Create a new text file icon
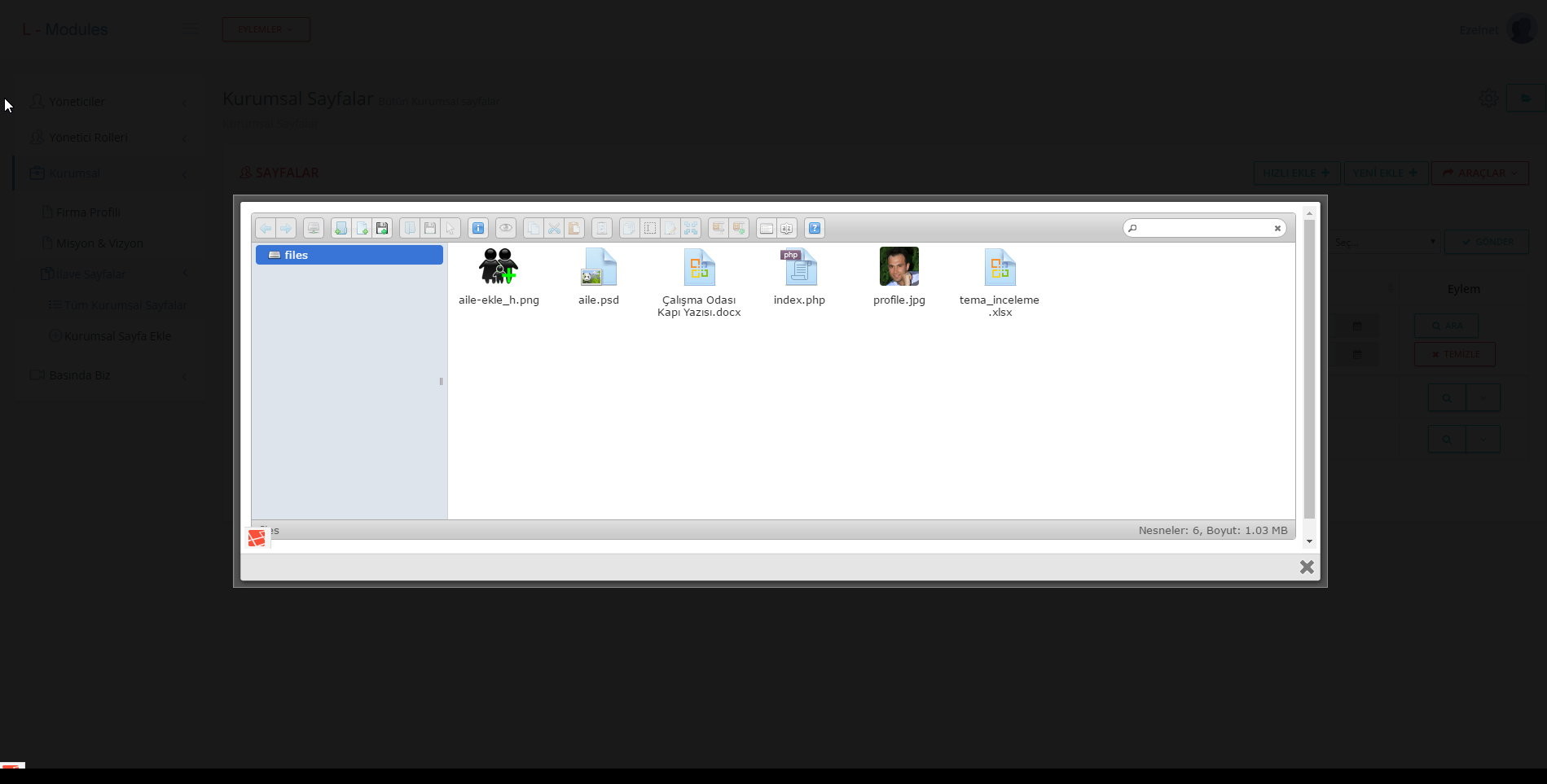Image resolution: width=1547 pixels, height=784 pixels. click(x=362, y=228)
